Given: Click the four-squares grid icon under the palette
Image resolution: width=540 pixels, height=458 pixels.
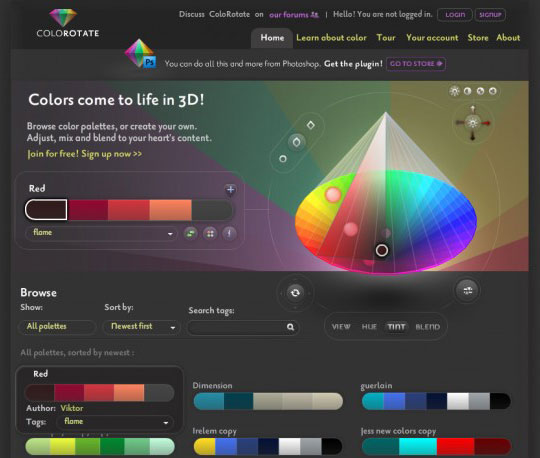Looking at the screenshot, I should click(x=210, y=234).
